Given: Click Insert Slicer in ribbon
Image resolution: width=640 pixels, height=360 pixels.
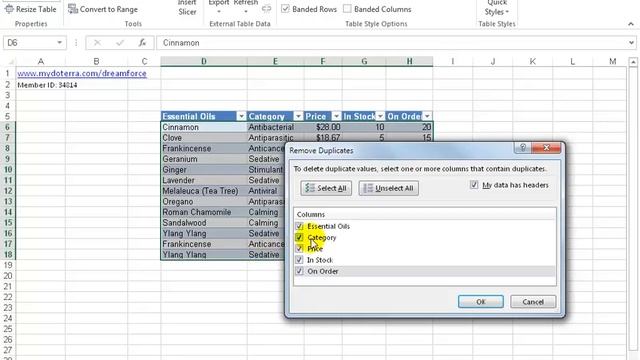Looking at the screenshot, I should point(187,8).
